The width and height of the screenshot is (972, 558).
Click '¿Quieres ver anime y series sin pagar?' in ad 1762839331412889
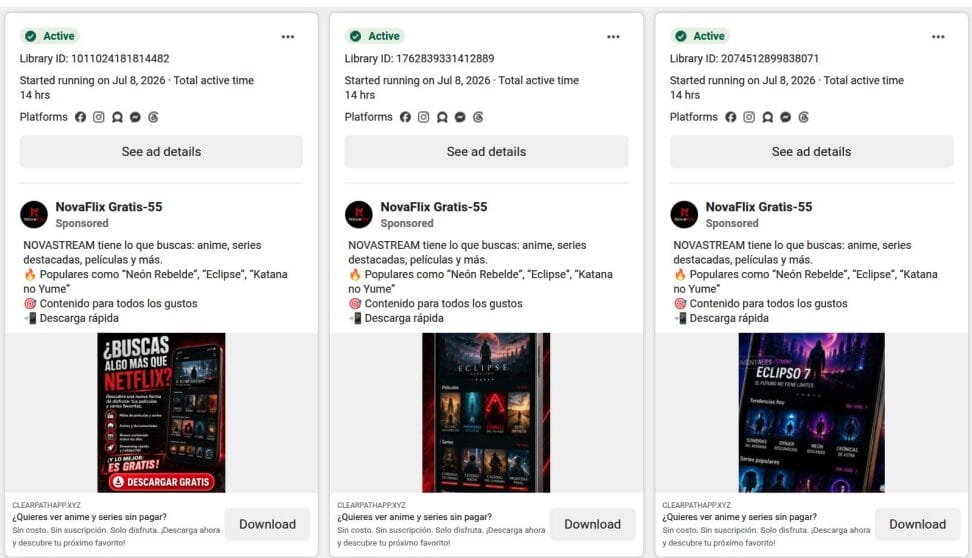point(414,516)
